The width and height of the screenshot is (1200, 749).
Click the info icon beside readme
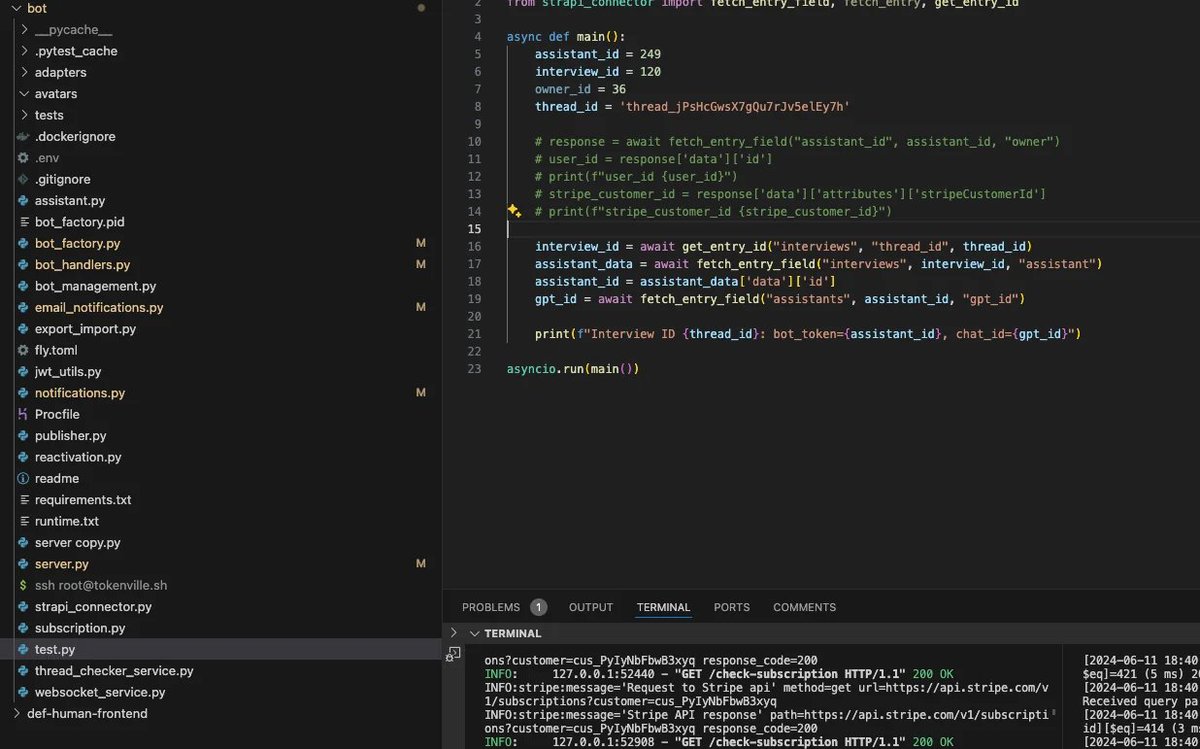click(24, 478)
